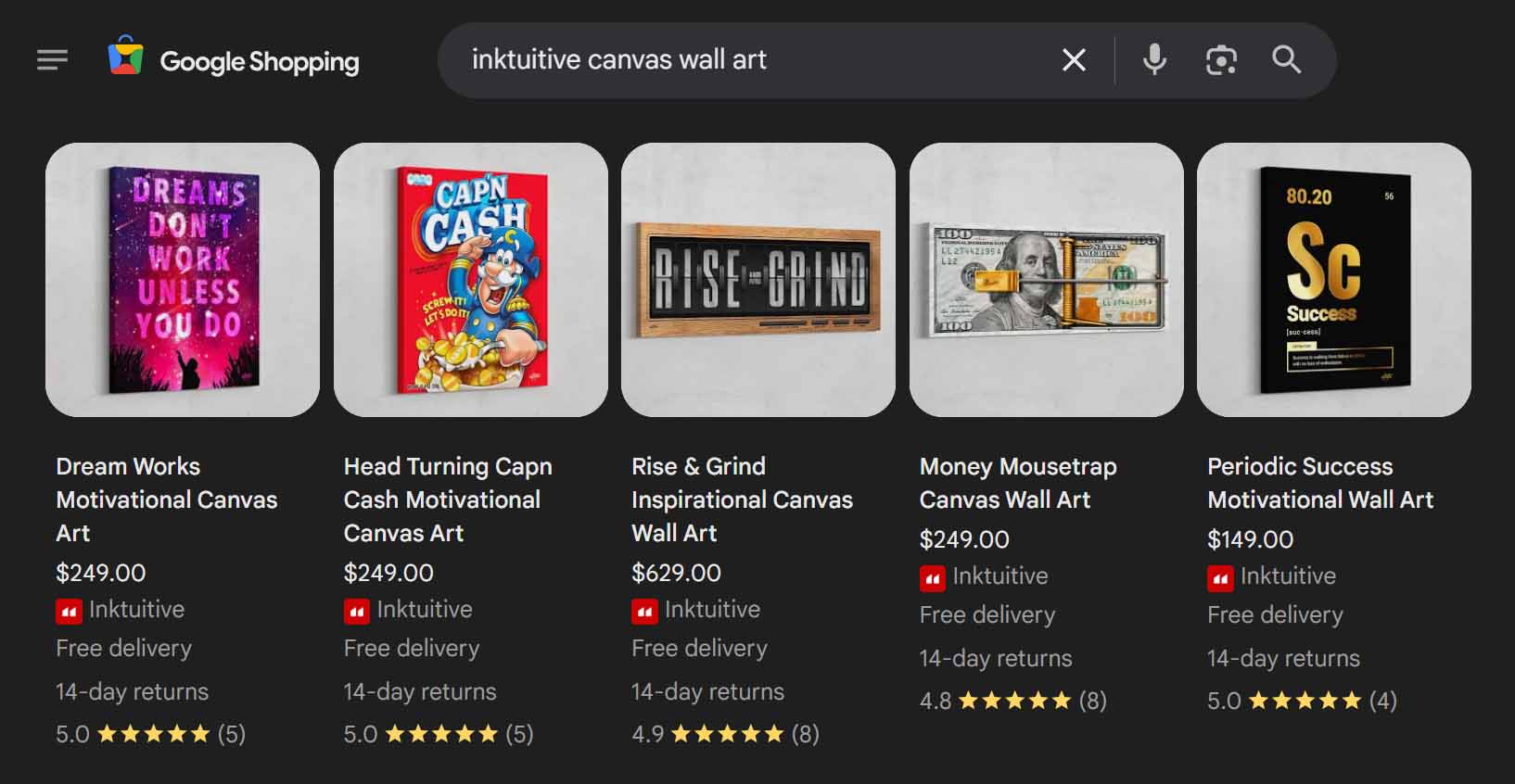Click the Google Shopping bag logo icon
The width and height of the screenshot is (1515, 784).
click(125, 56)
